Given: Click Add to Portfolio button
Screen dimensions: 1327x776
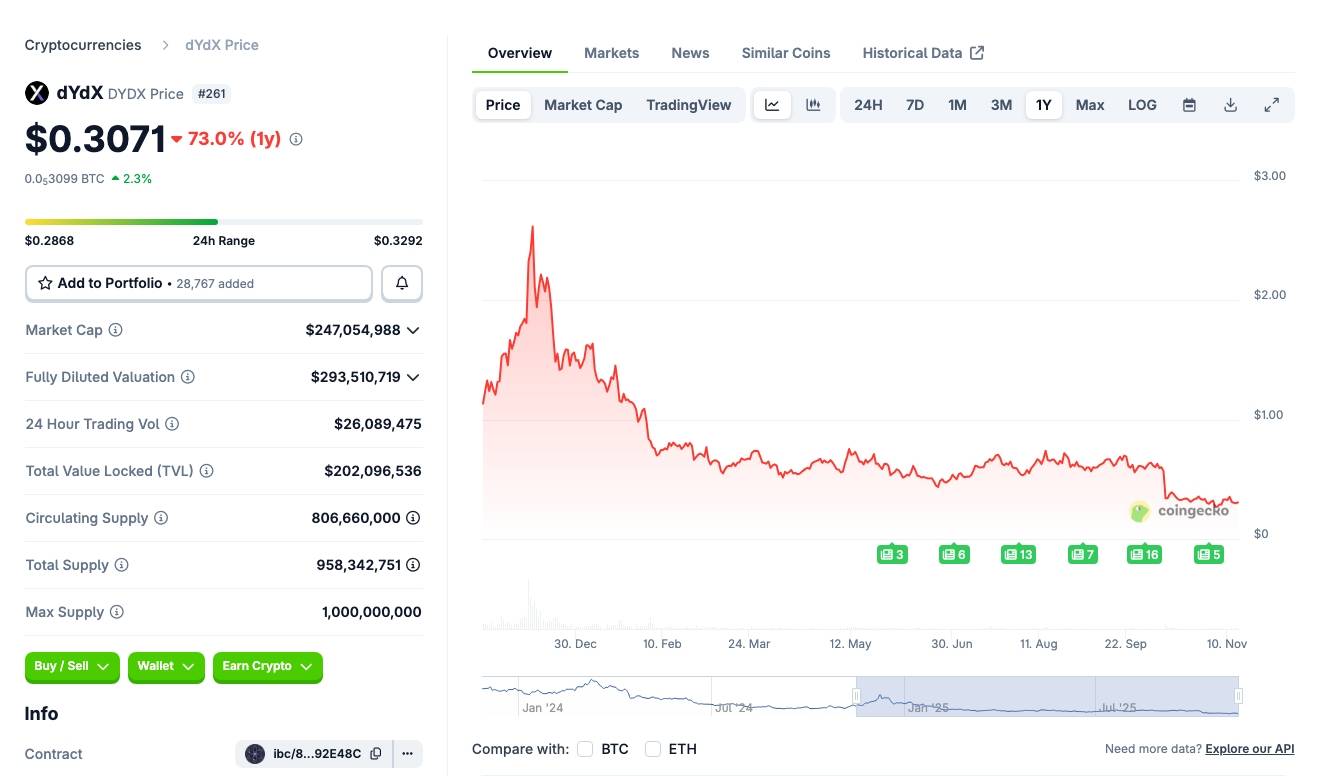Looking at the screenshot, I should point(199,283).
